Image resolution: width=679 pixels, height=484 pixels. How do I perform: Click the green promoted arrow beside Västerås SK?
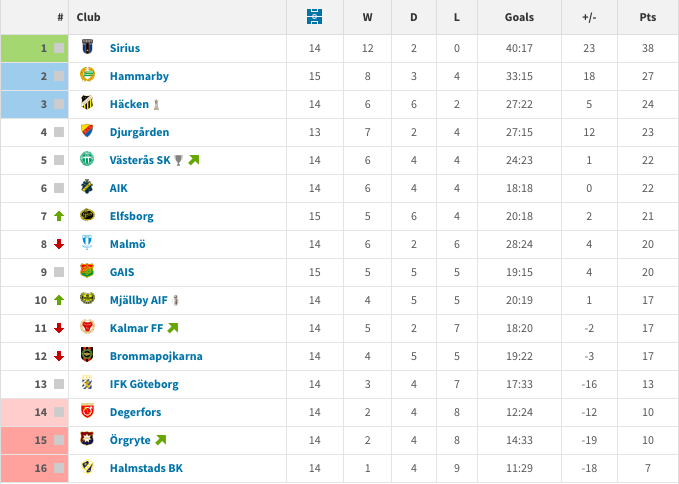pos(194,160)
